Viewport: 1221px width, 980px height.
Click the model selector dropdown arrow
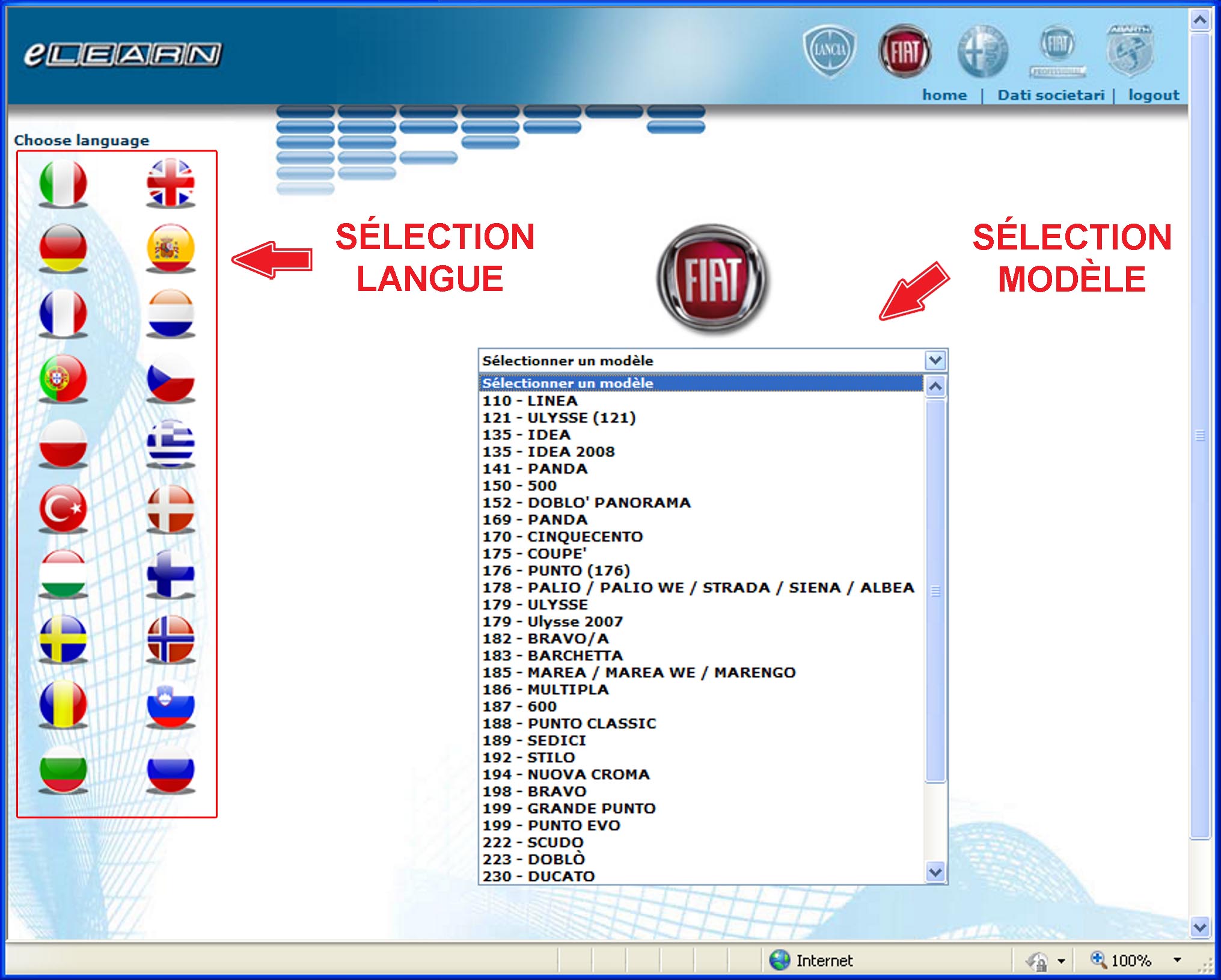(935, 361)
